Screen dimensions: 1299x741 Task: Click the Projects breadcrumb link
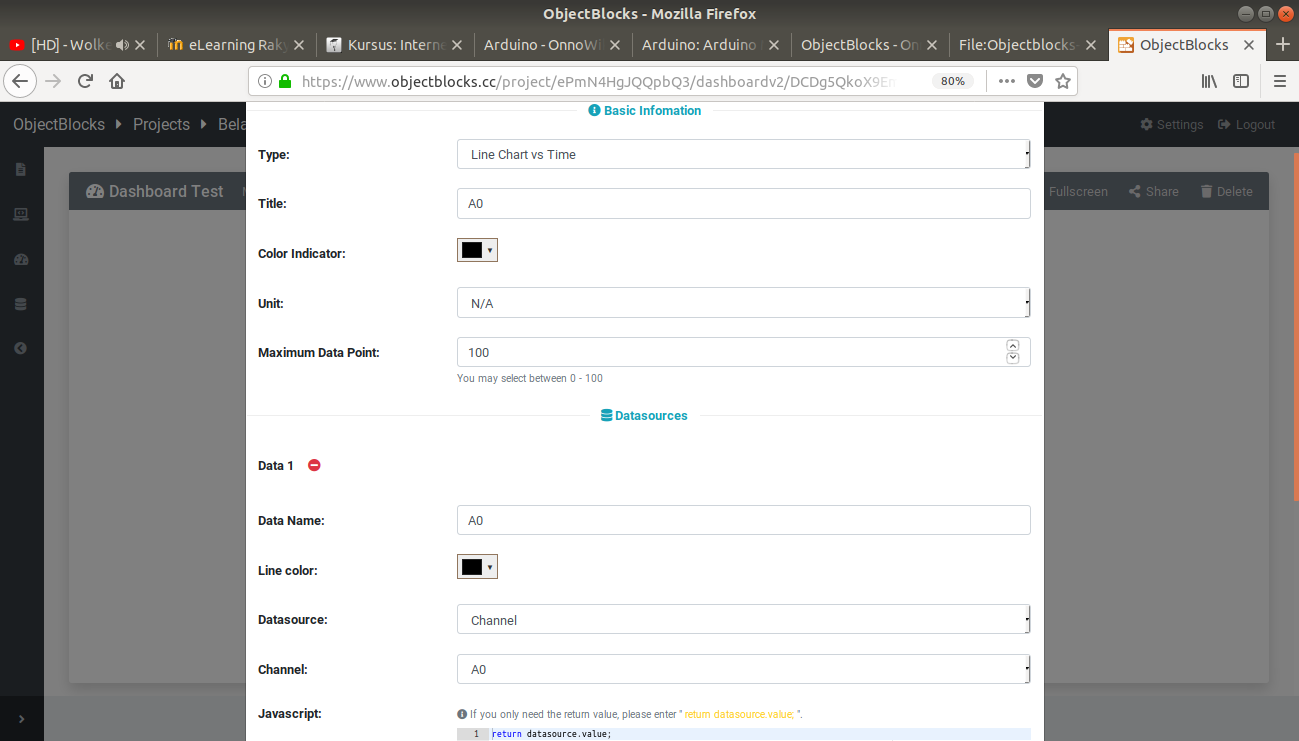point(161,125)
